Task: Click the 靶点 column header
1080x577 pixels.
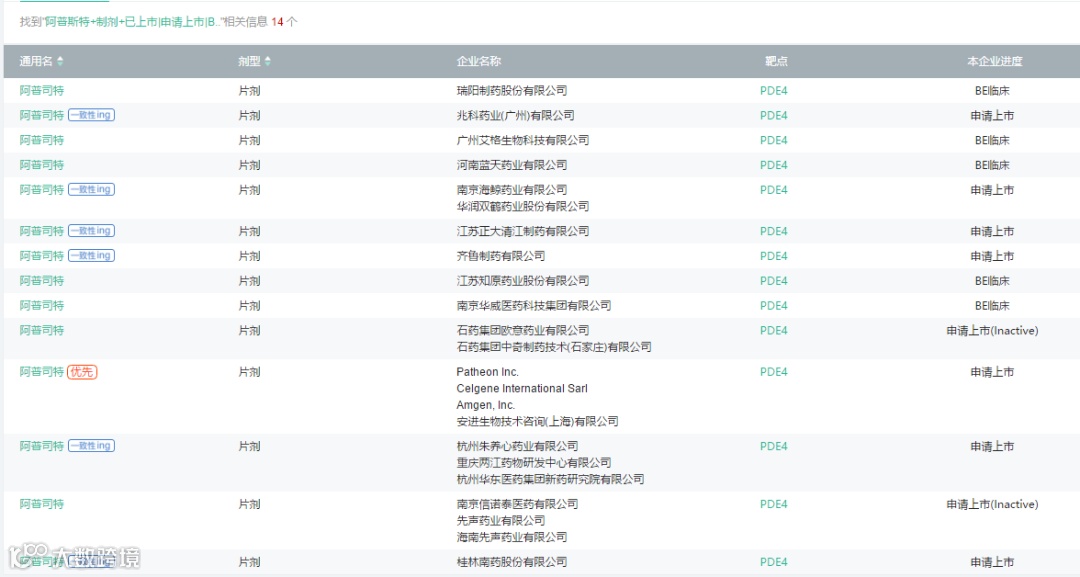Action: [776, 61]
